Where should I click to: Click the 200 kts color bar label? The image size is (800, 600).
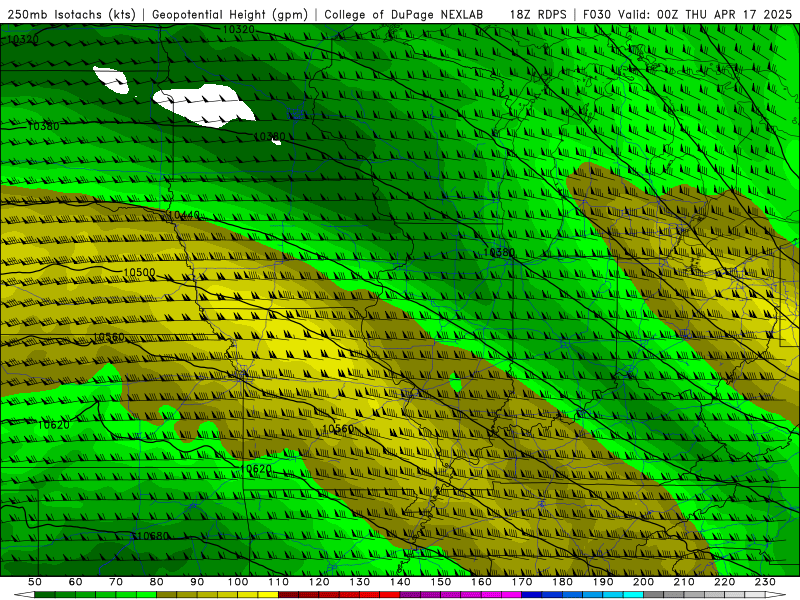pos(644,582)
